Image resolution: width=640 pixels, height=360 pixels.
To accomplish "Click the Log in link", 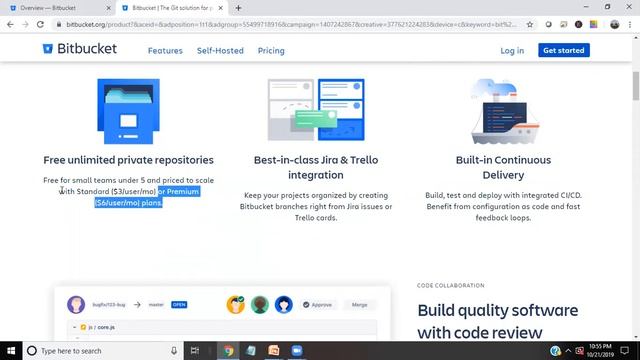I will 512,50.
